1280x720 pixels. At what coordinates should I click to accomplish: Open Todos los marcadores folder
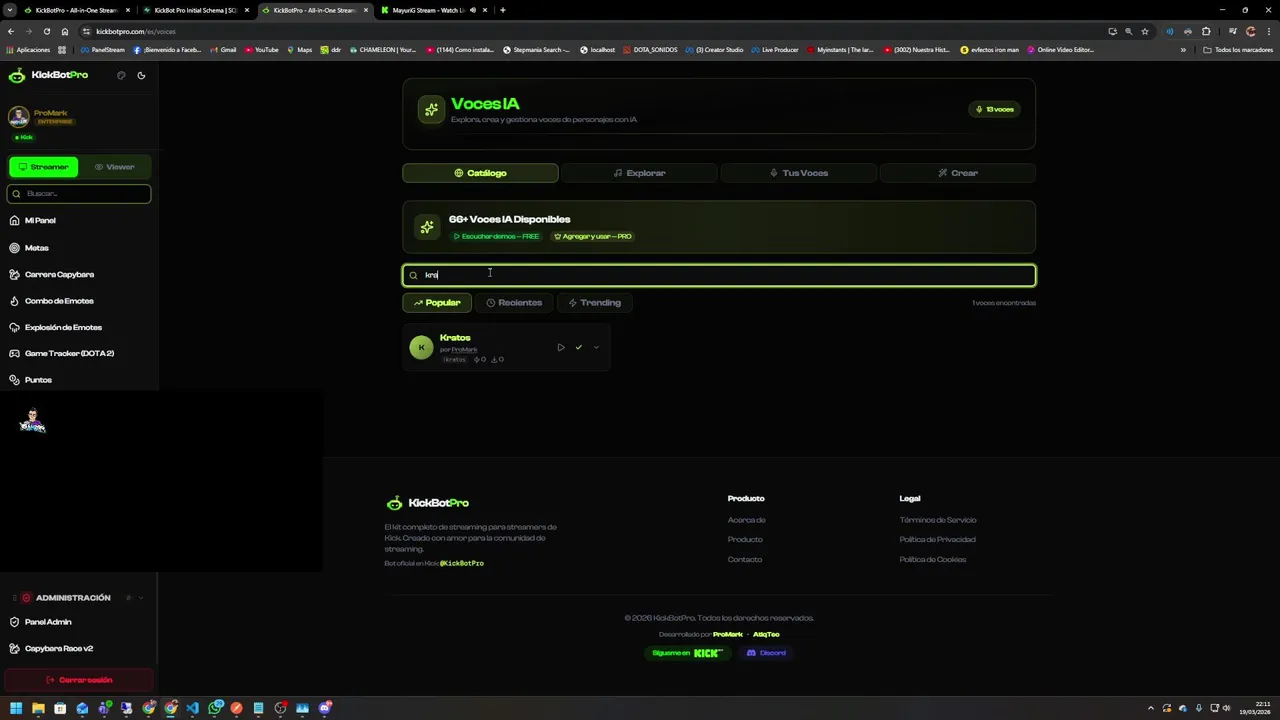click(x=1238, y=50)
